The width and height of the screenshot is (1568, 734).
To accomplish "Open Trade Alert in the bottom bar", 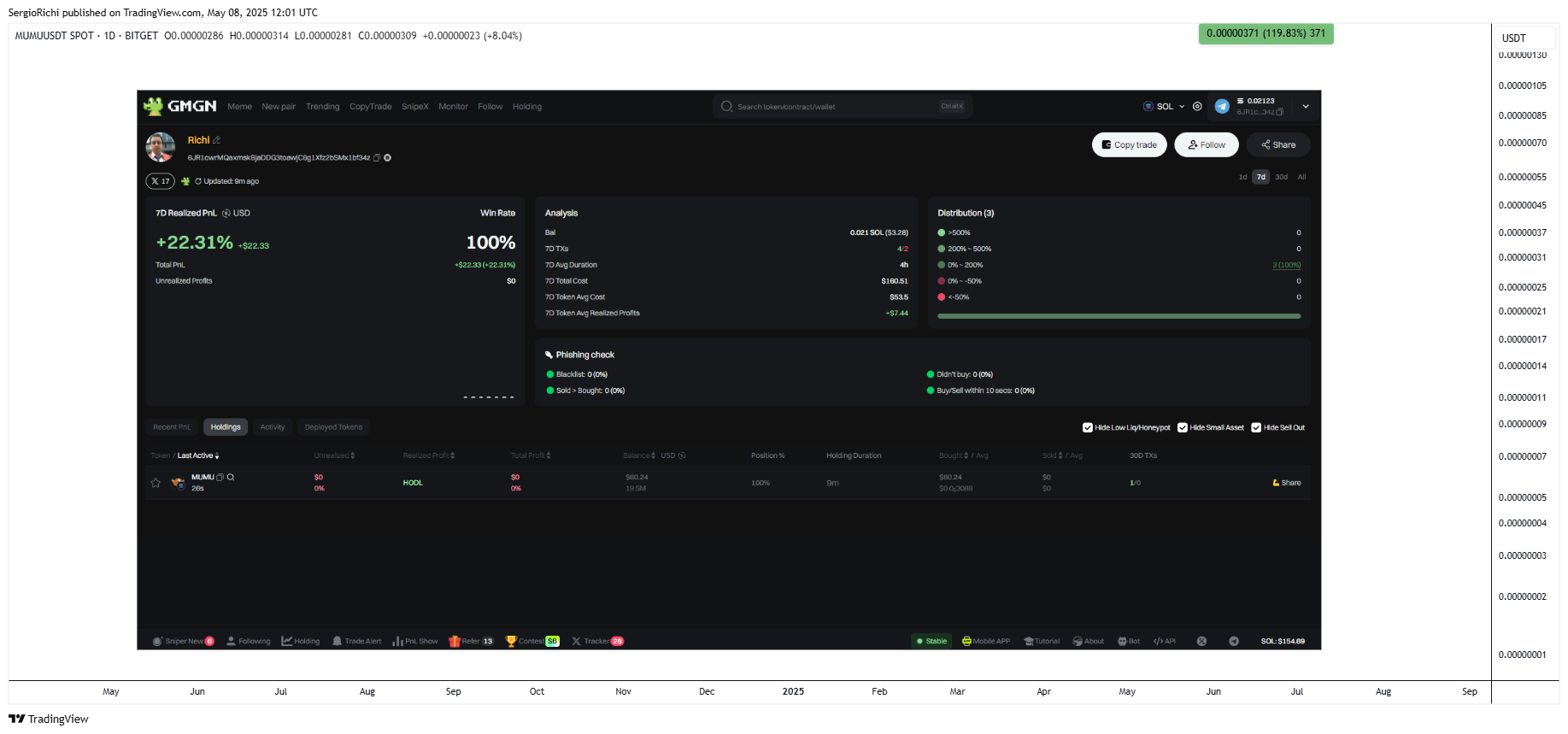I will coord(357,642).
